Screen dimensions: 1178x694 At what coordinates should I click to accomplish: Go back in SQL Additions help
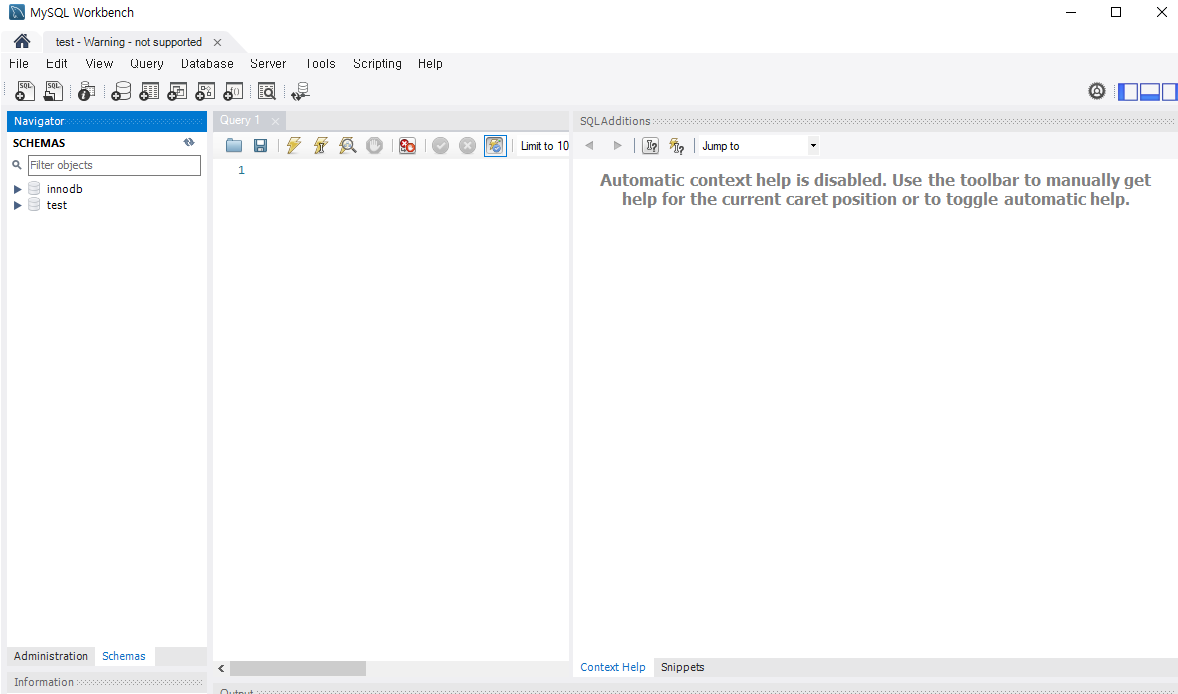(x=589, y=146)
